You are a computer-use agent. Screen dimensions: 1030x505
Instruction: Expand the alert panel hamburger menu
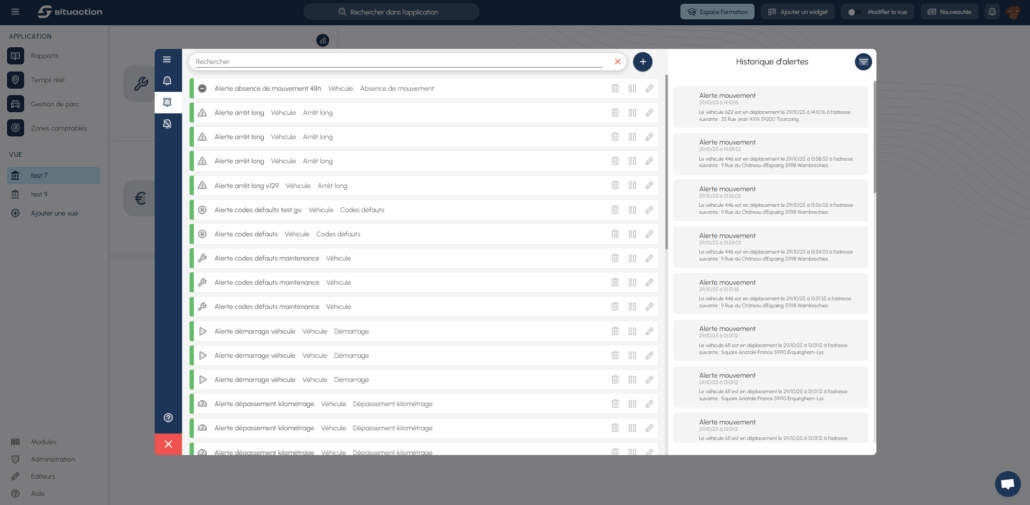tap(167, 60)
